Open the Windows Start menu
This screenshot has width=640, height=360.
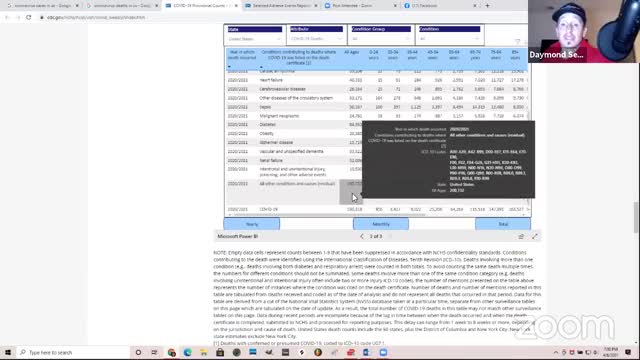click(x=8, y=352)
